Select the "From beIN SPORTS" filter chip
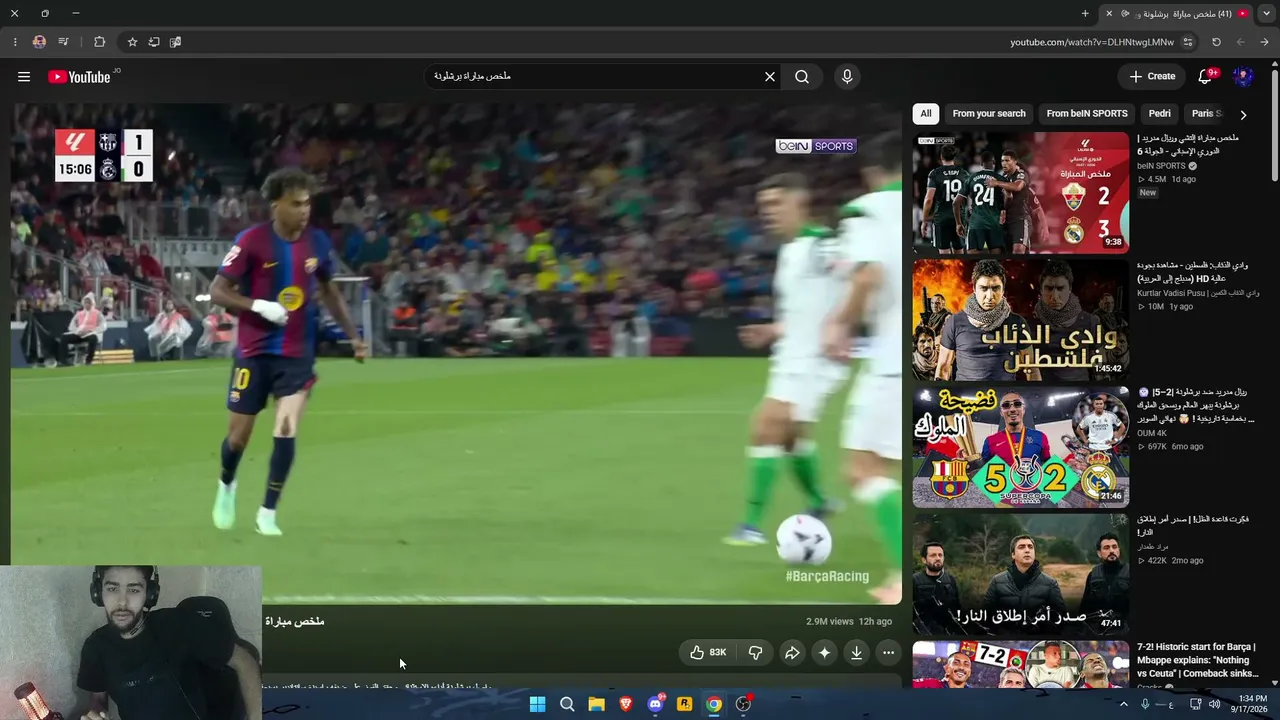This screenshot has width=1280, height=720. pos(1087,114)
